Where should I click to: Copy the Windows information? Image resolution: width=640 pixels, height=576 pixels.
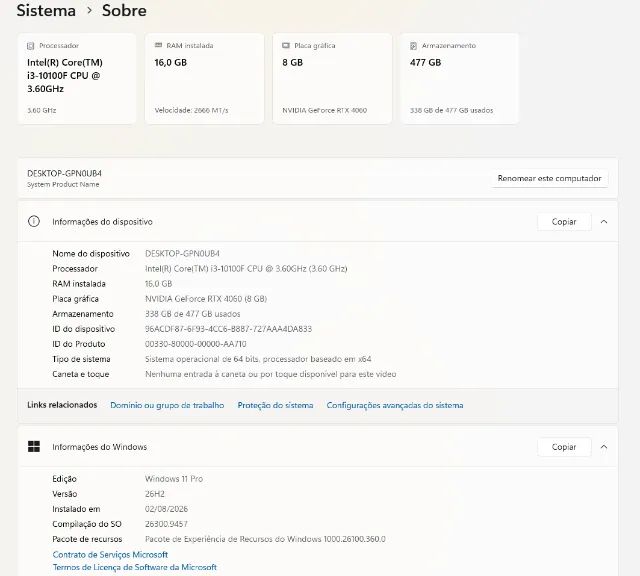point(564,447)
